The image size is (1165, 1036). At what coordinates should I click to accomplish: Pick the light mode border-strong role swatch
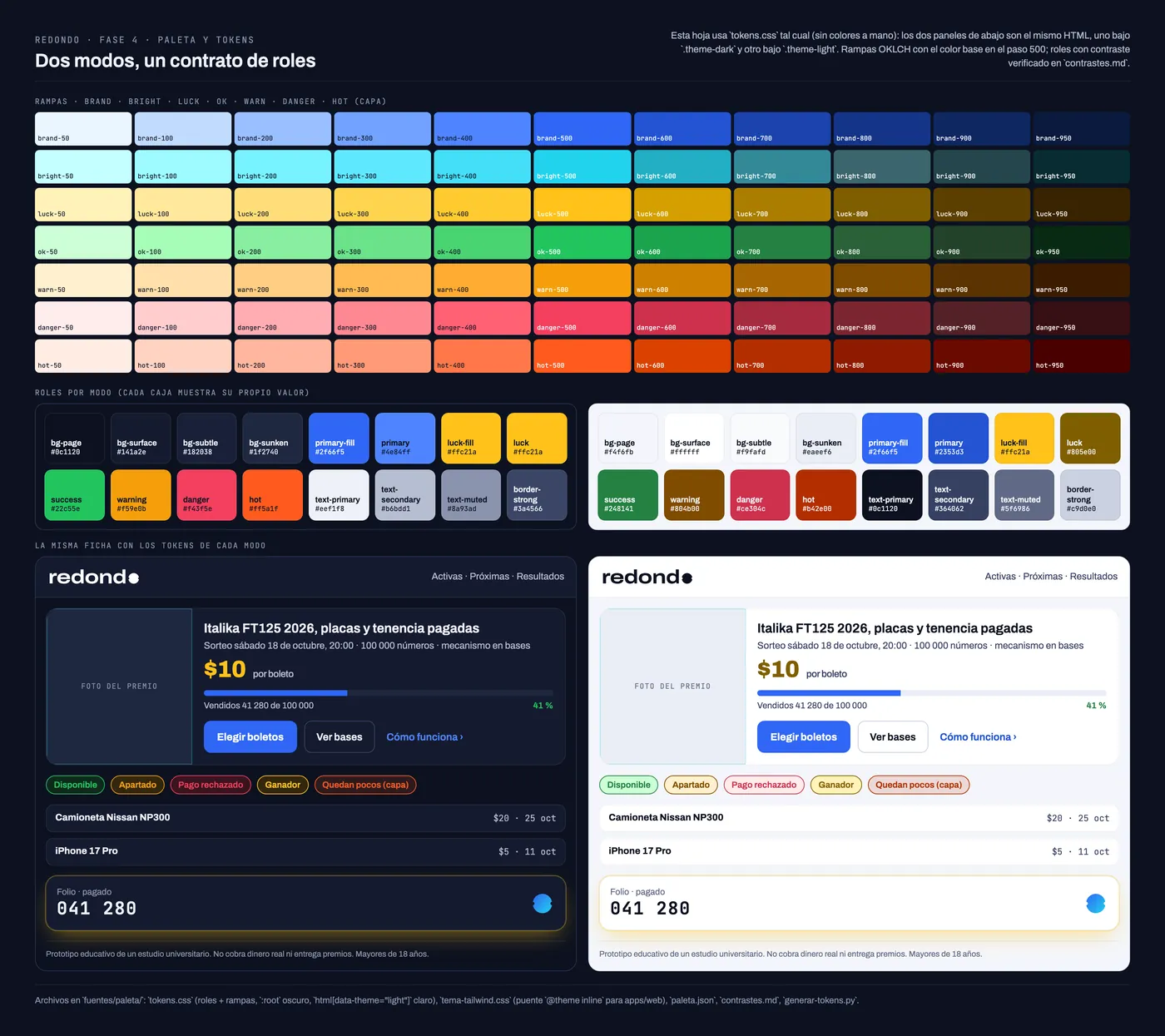pos(1090,495)
